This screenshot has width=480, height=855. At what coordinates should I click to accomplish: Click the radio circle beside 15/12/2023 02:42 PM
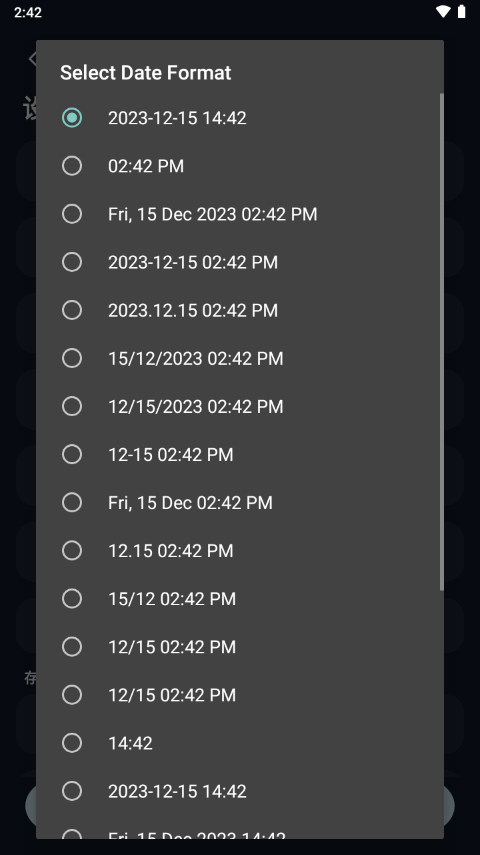click(72, 358)
